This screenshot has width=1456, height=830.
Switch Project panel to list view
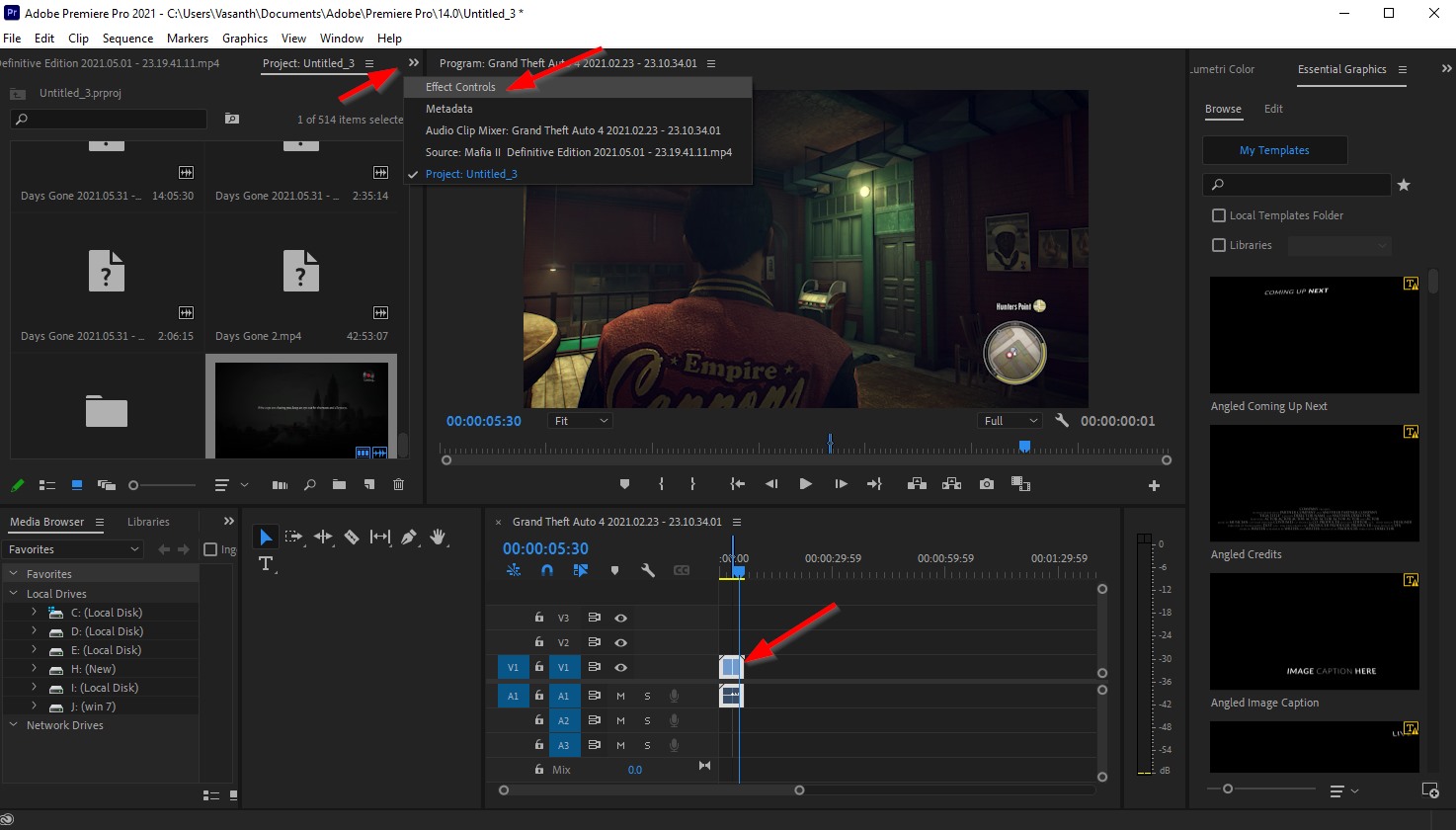[x=46, y=485]
